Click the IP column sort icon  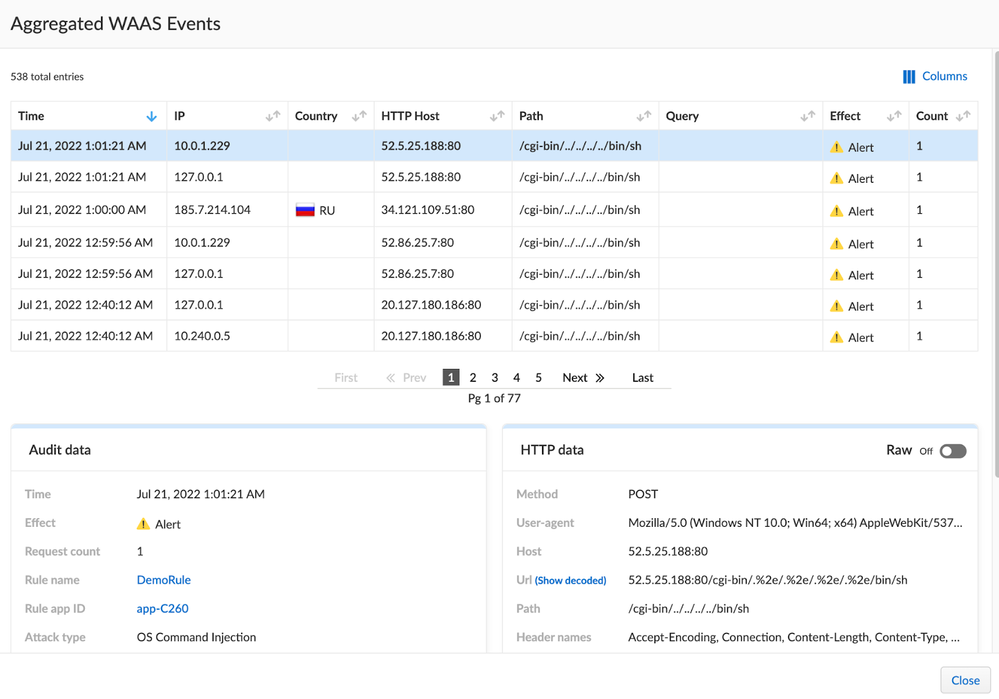[272, 117]
